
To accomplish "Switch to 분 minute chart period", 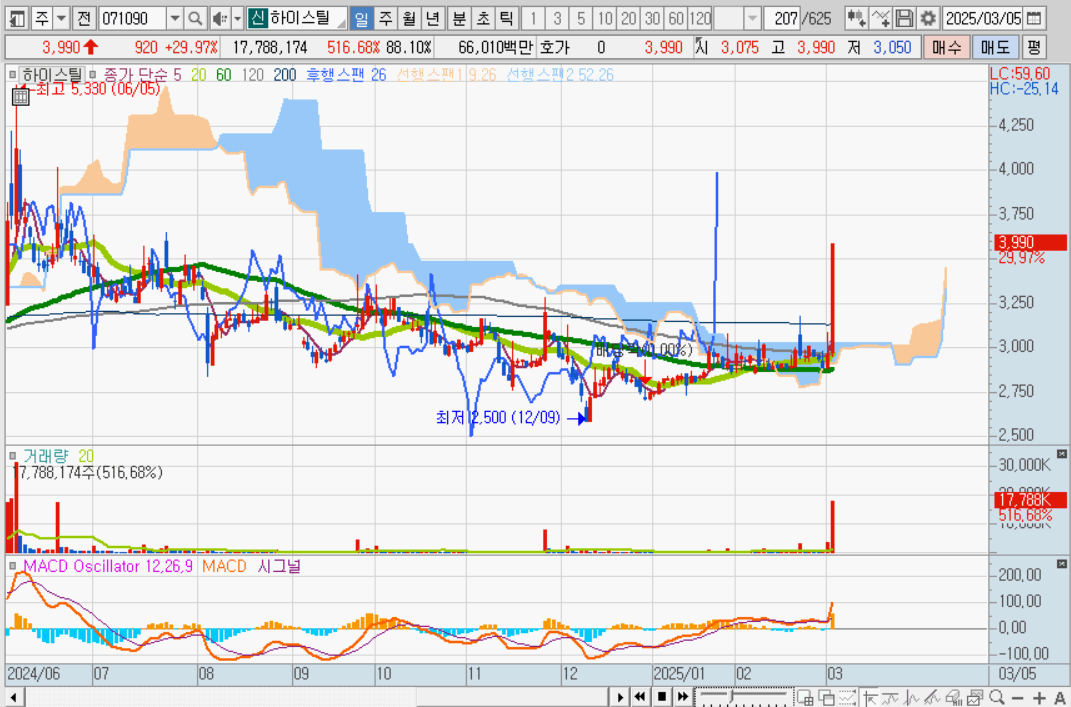I will (459, 18).
